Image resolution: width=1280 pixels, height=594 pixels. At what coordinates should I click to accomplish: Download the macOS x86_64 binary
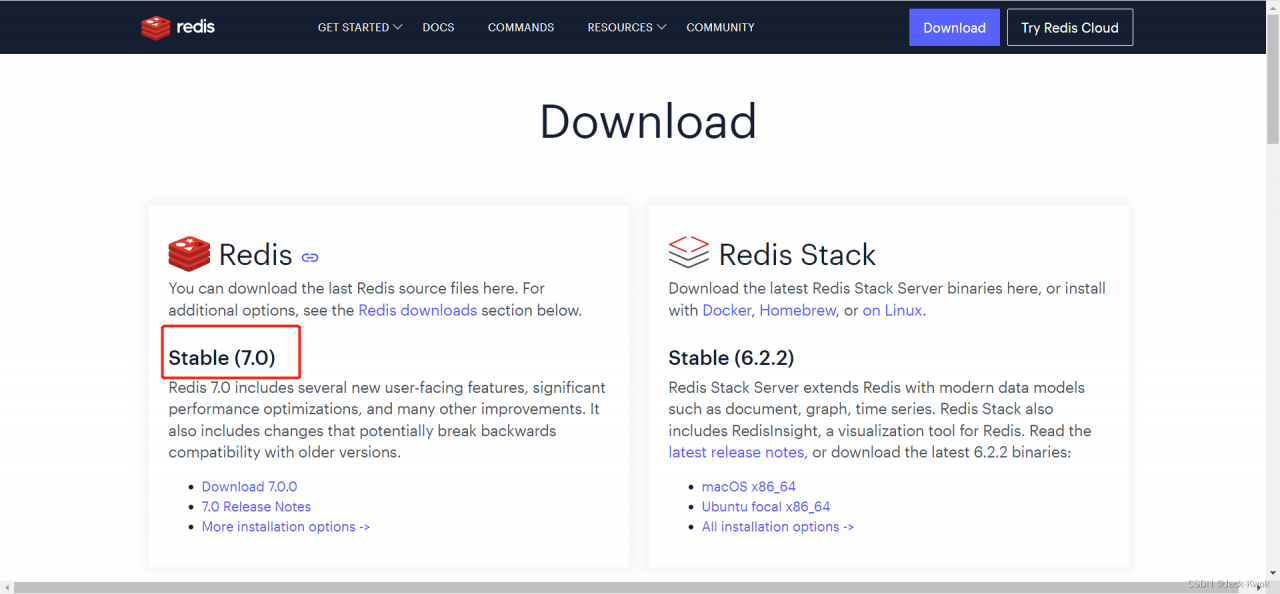pyautogui.click(x=749, y=487)
